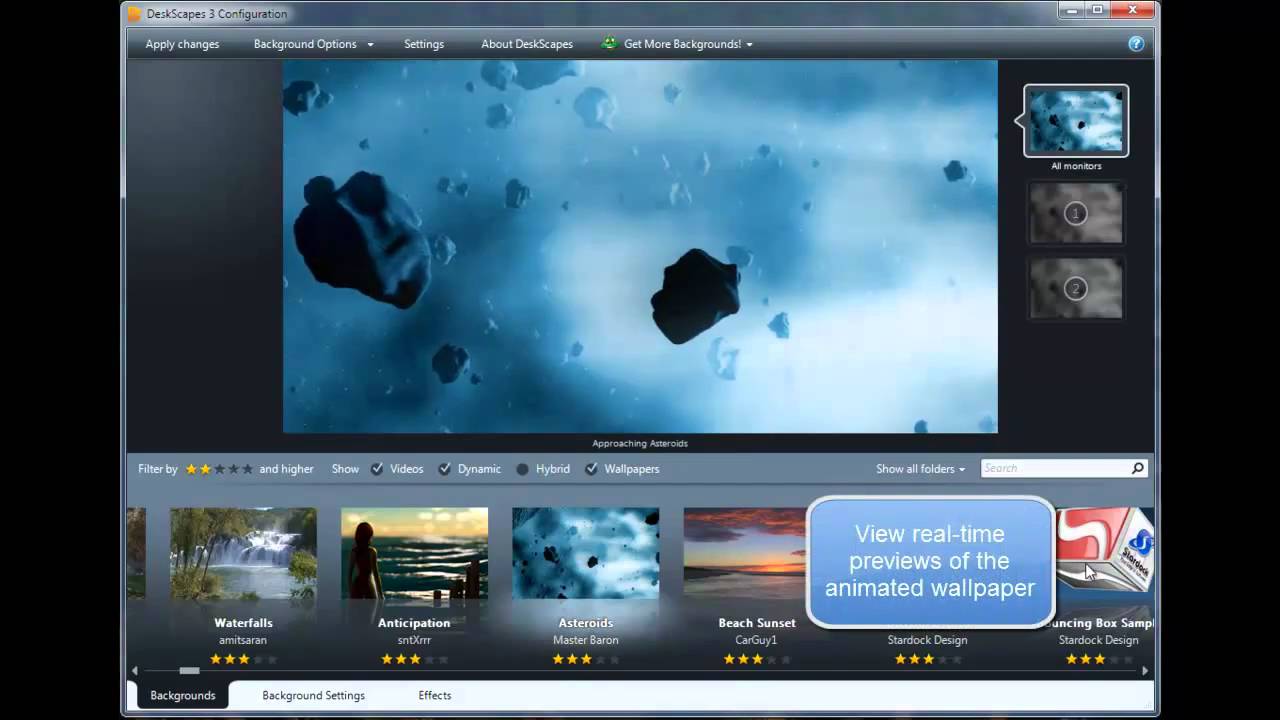Click the star rating under Asteroids
Viewport: 1280px width, 720px height.
585,659
